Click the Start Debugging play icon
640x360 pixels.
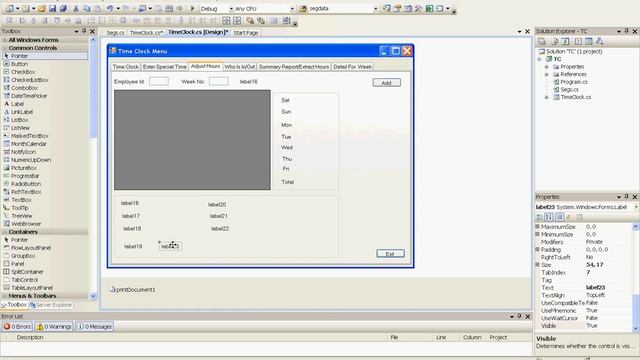tap(193, 8)
